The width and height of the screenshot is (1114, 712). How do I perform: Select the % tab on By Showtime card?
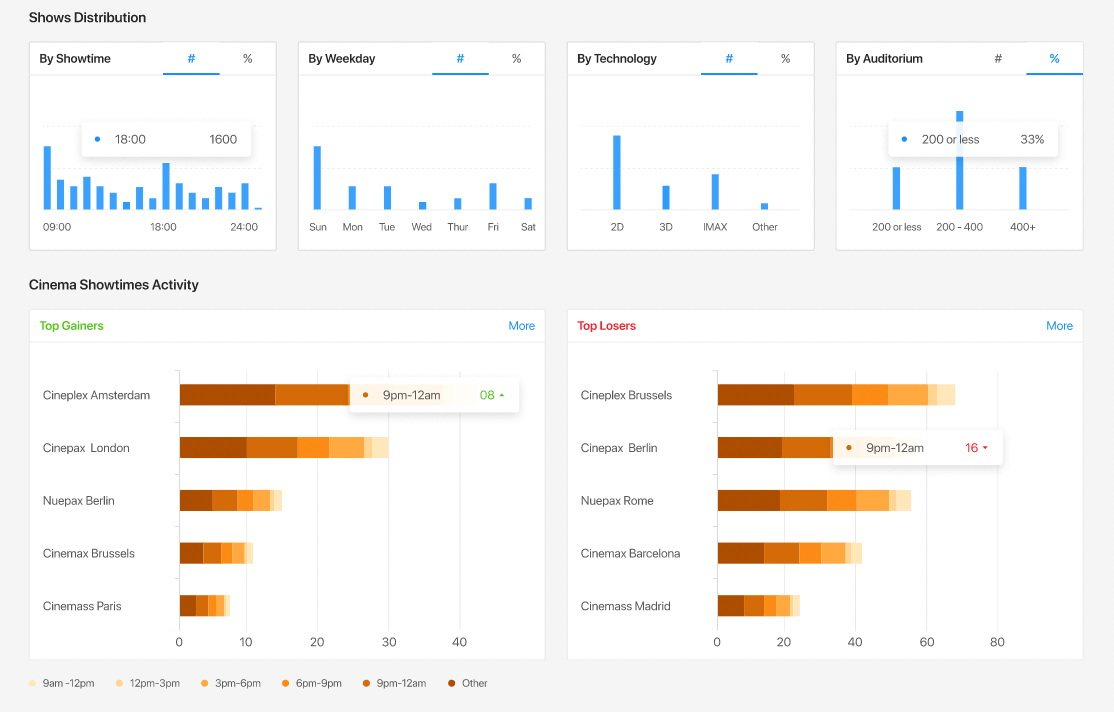click(x=248, y=59)
